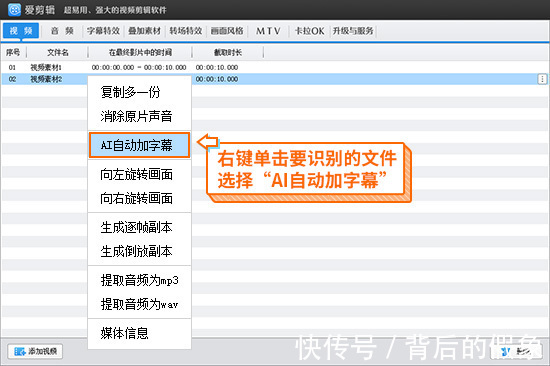Choose 消除原片声音 from context menu

[x=139, y=116]
